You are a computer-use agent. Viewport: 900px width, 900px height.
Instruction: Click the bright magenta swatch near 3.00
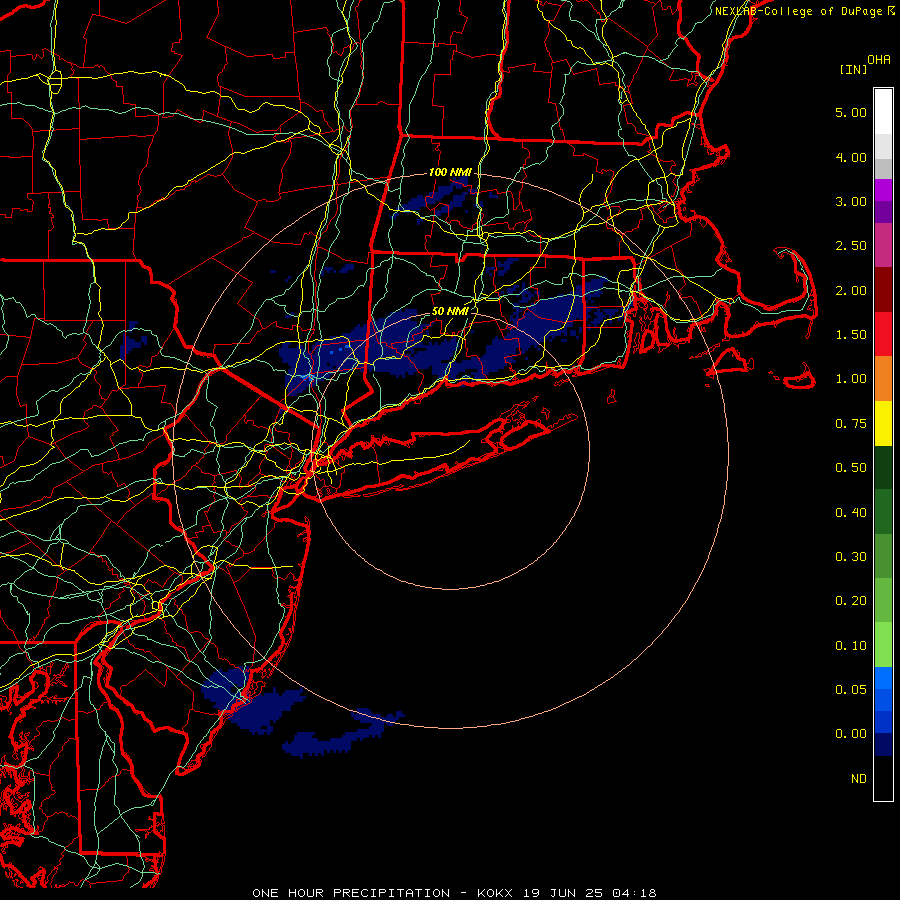(883, 190)
